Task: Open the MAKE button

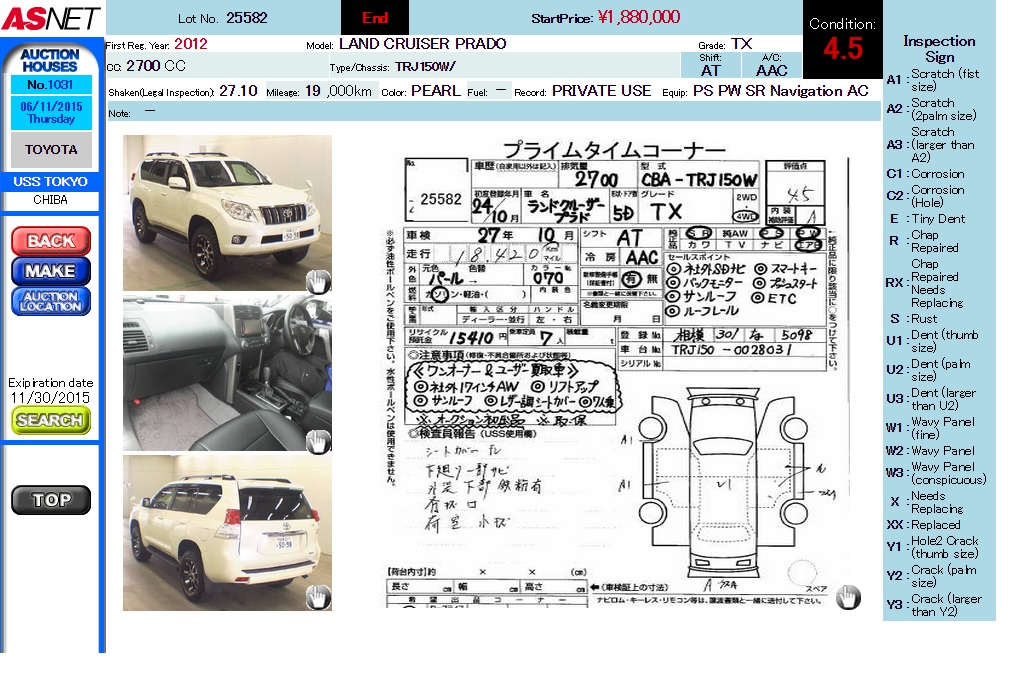Action: [51, 271]
